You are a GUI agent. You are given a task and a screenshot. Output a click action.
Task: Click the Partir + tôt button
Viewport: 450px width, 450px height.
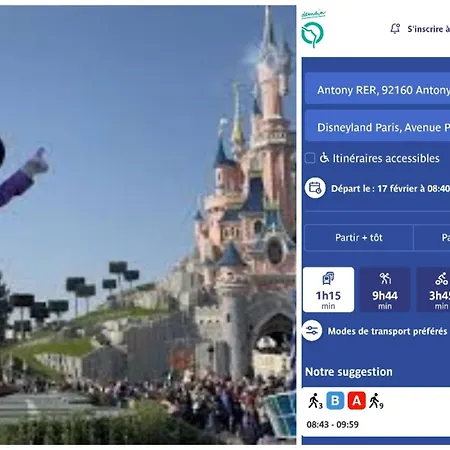[359, 238]
